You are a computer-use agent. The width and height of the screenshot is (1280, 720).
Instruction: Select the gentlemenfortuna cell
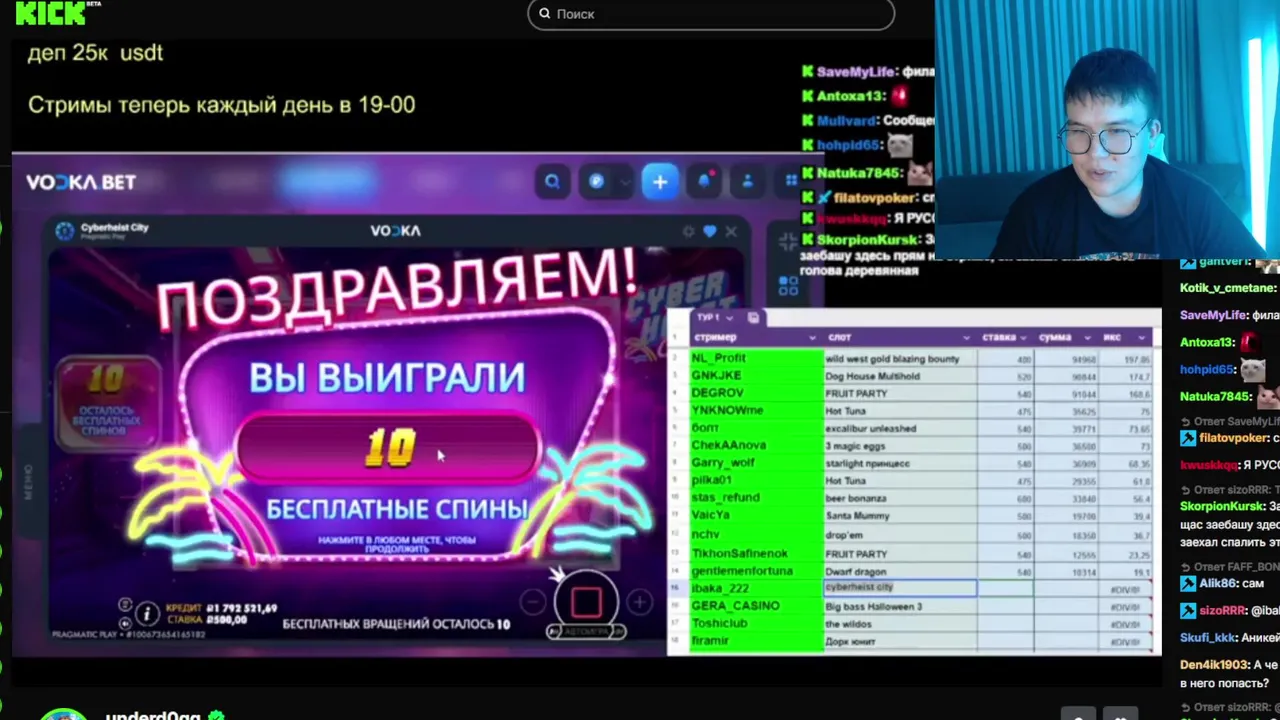[756, 571]
